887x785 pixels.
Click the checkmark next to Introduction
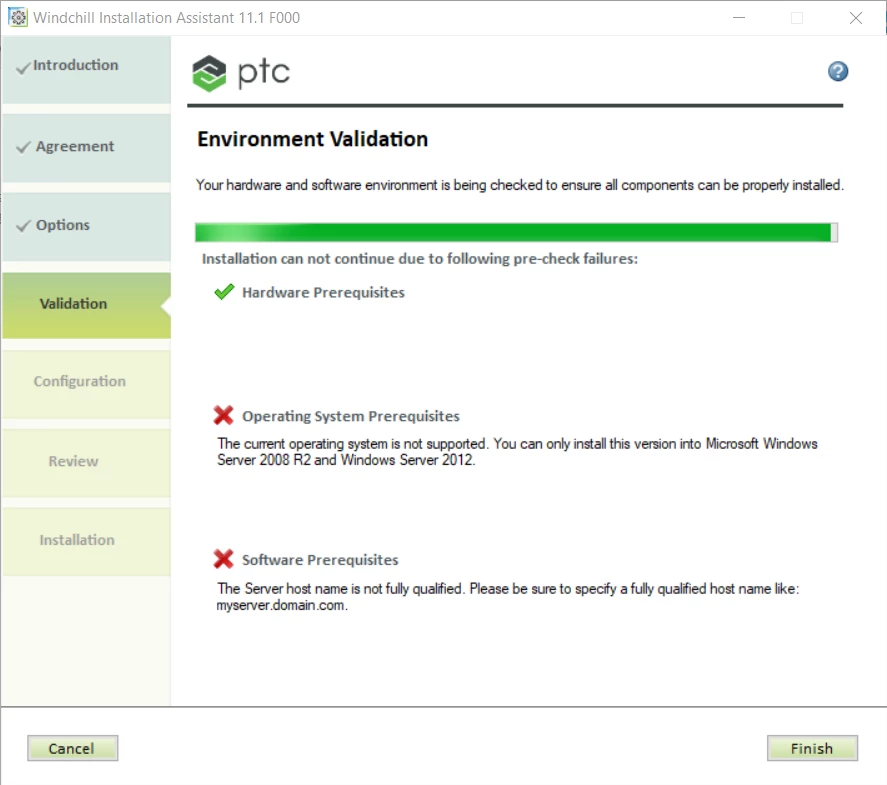23,68
